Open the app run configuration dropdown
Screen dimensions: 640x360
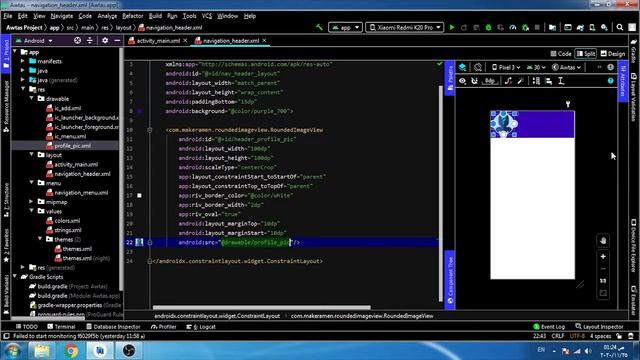[345, 27]
